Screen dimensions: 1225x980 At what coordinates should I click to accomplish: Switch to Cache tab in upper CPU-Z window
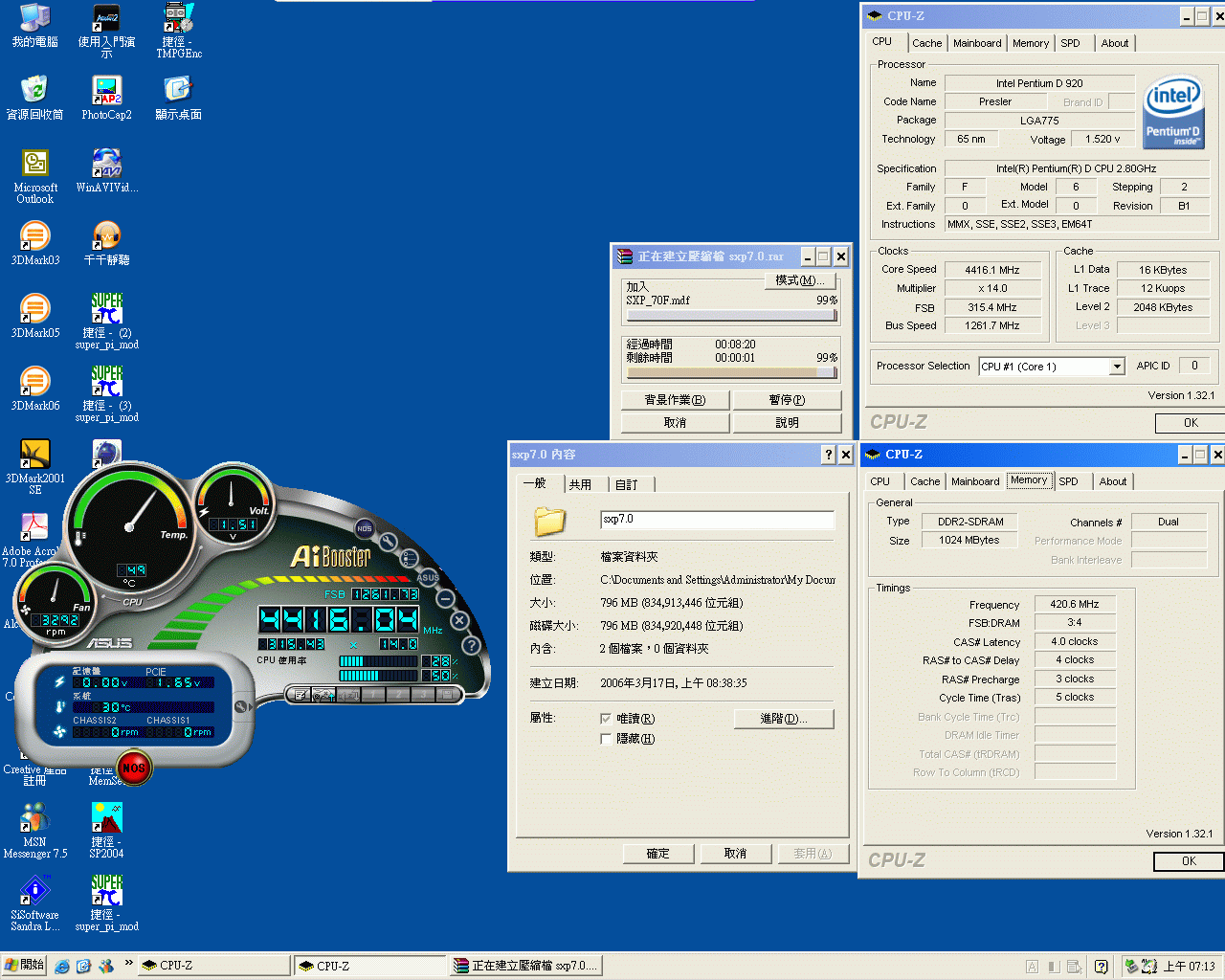[x=926, y=43]
